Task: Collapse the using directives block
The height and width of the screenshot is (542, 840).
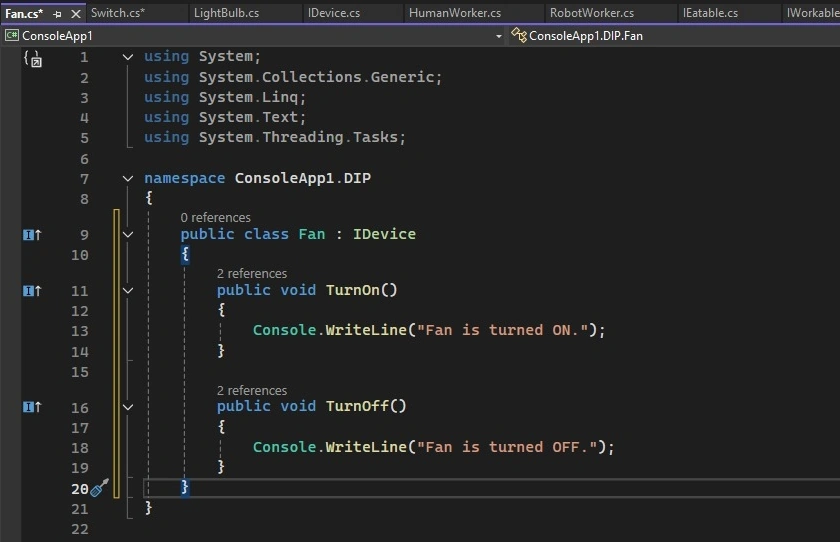Action: [128, 57]
